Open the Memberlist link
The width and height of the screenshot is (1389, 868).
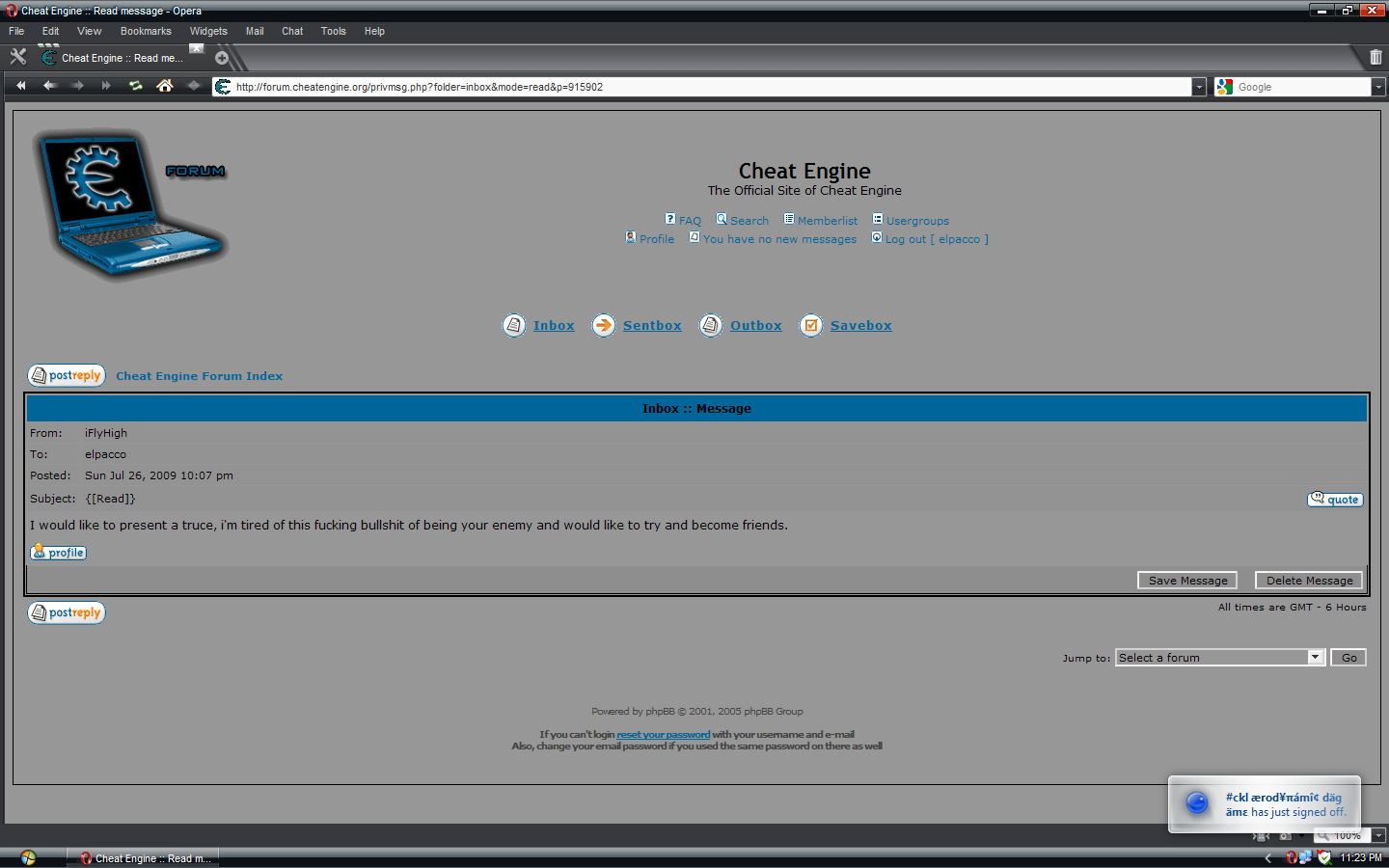click(828, 221)
